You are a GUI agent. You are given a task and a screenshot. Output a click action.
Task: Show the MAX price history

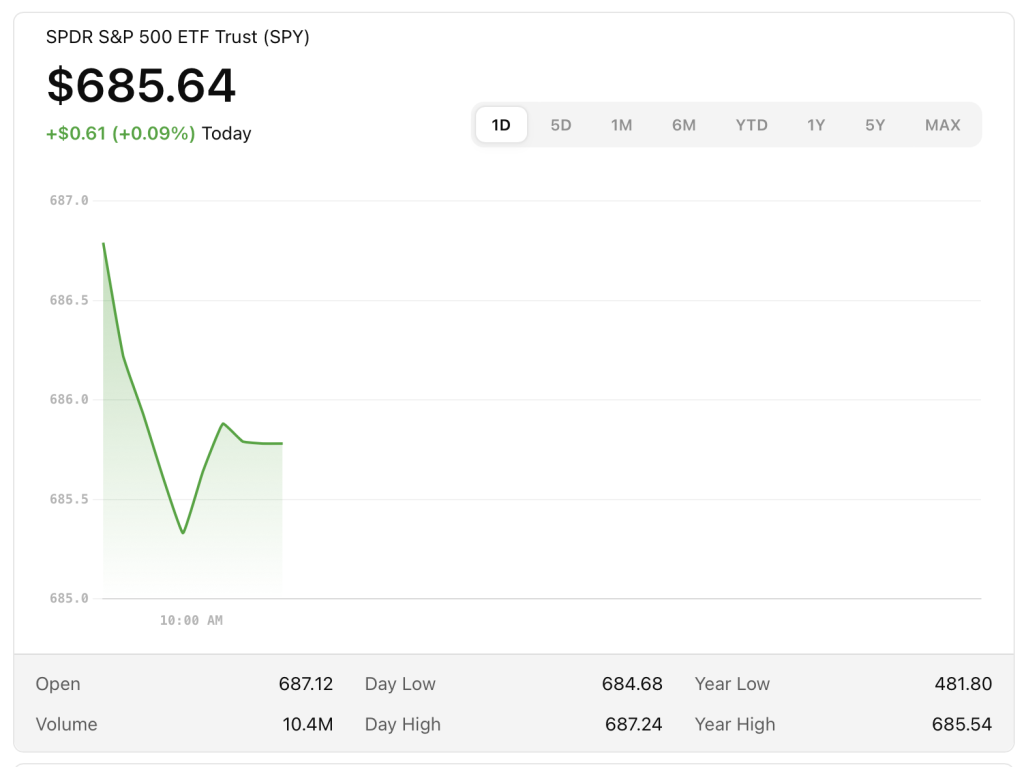point(942,125)
